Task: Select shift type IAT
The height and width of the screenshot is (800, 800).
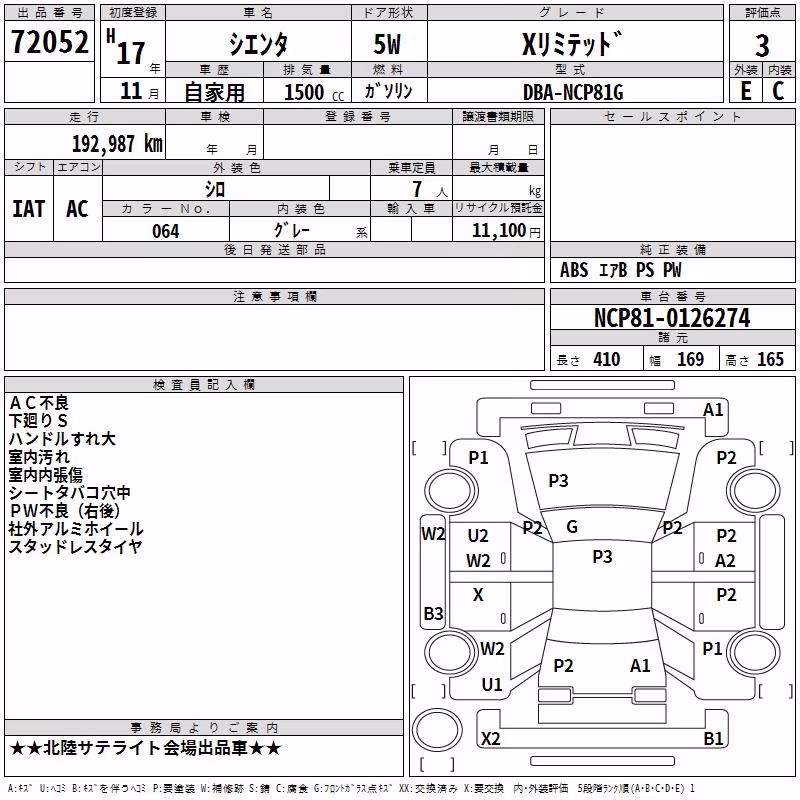Action: point(28,209)
